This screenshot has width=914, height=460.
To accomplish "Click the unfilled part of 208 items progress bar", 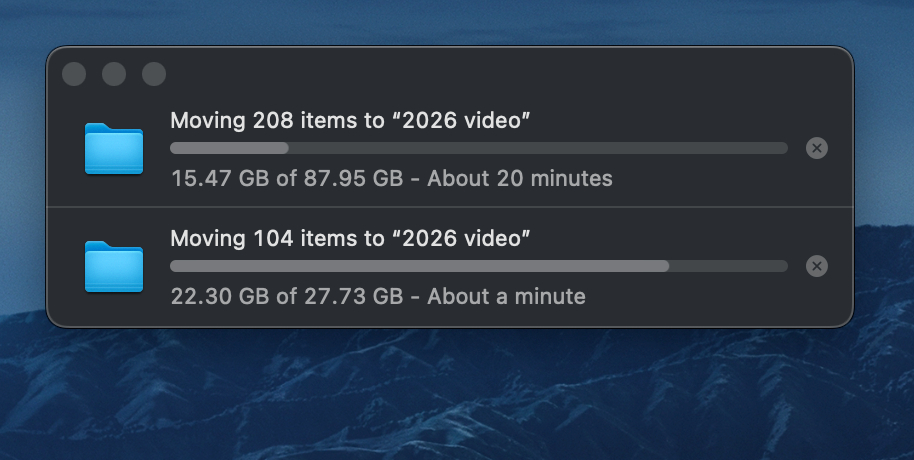I will pyautogui.click(x=540, y=148).
